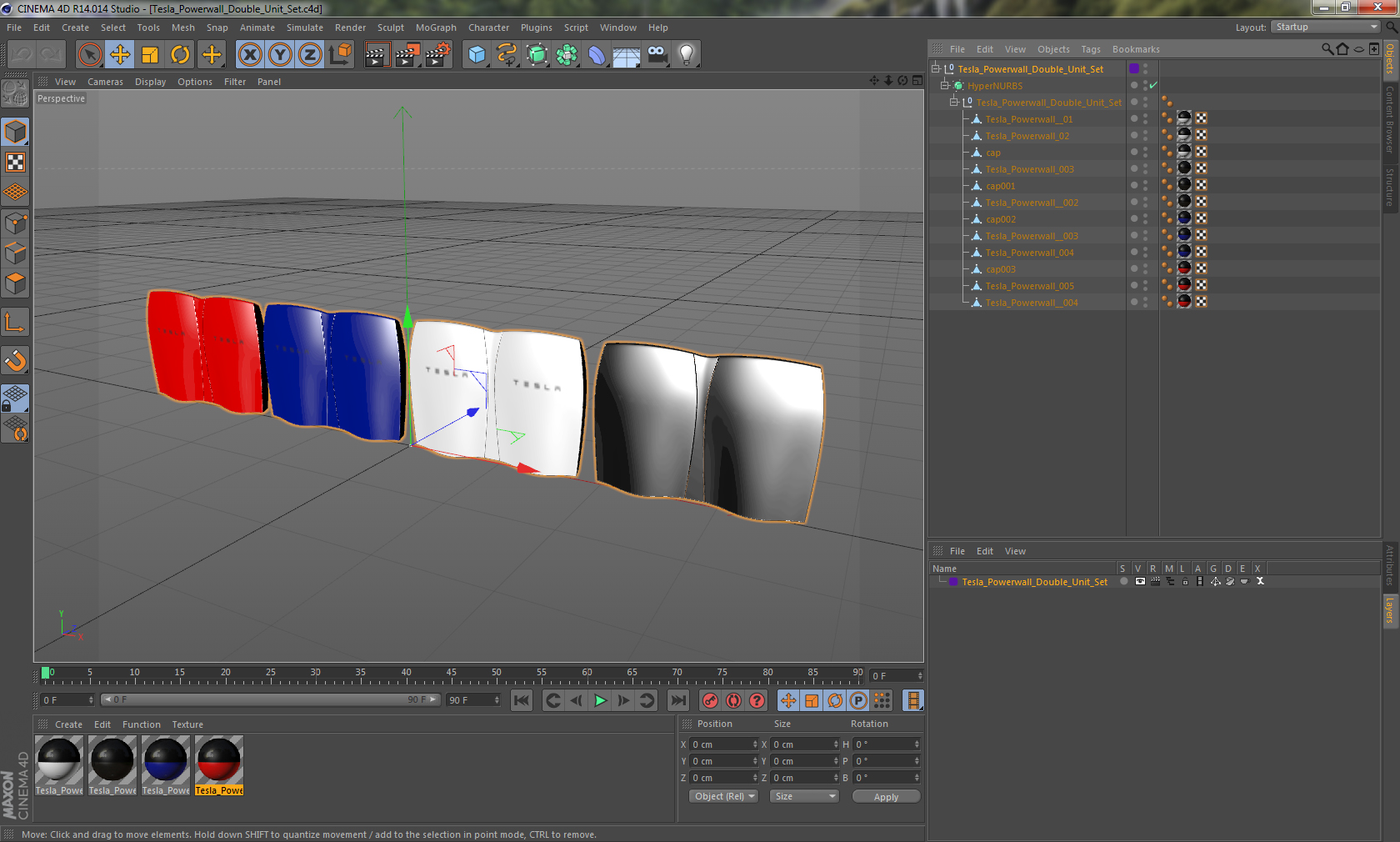
Task: Open the Layout Startup dropdown
Action: click(1326, 27)
